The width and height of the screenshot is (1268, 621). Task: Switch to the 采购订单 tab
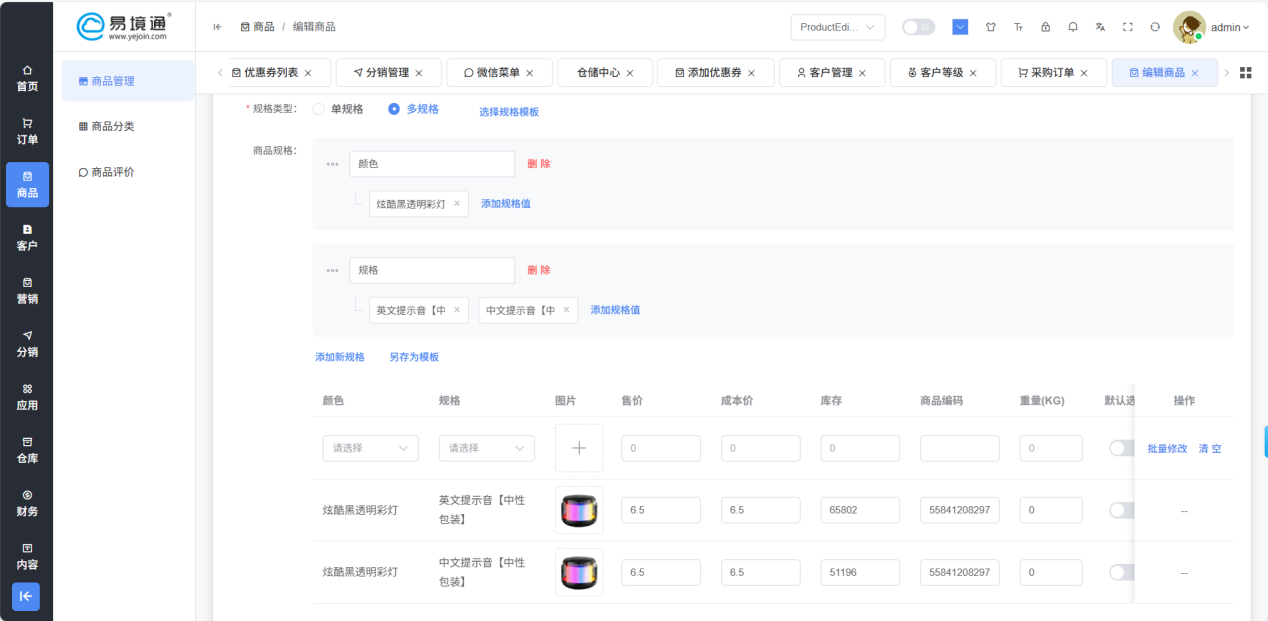click(x=1053, y=73)
